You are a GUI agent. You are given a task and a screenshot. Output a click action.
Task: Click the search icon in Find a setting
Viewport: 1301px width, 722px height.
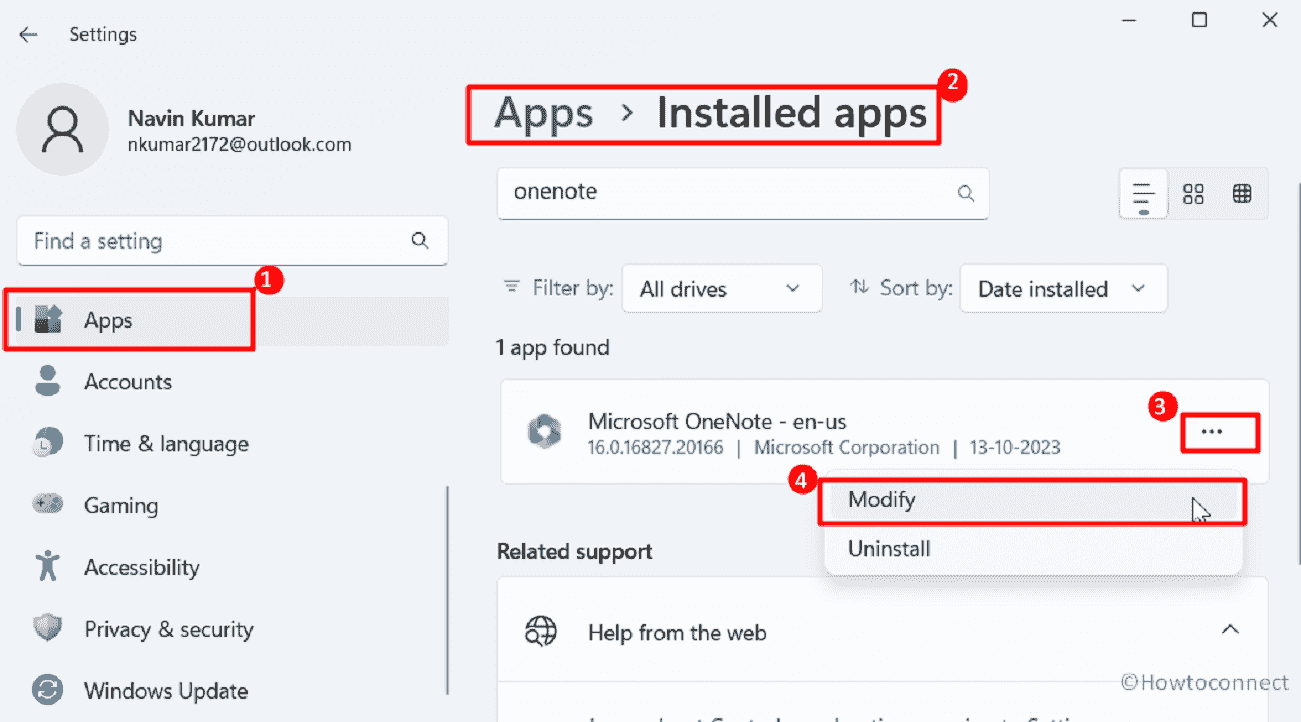(420, 241)
